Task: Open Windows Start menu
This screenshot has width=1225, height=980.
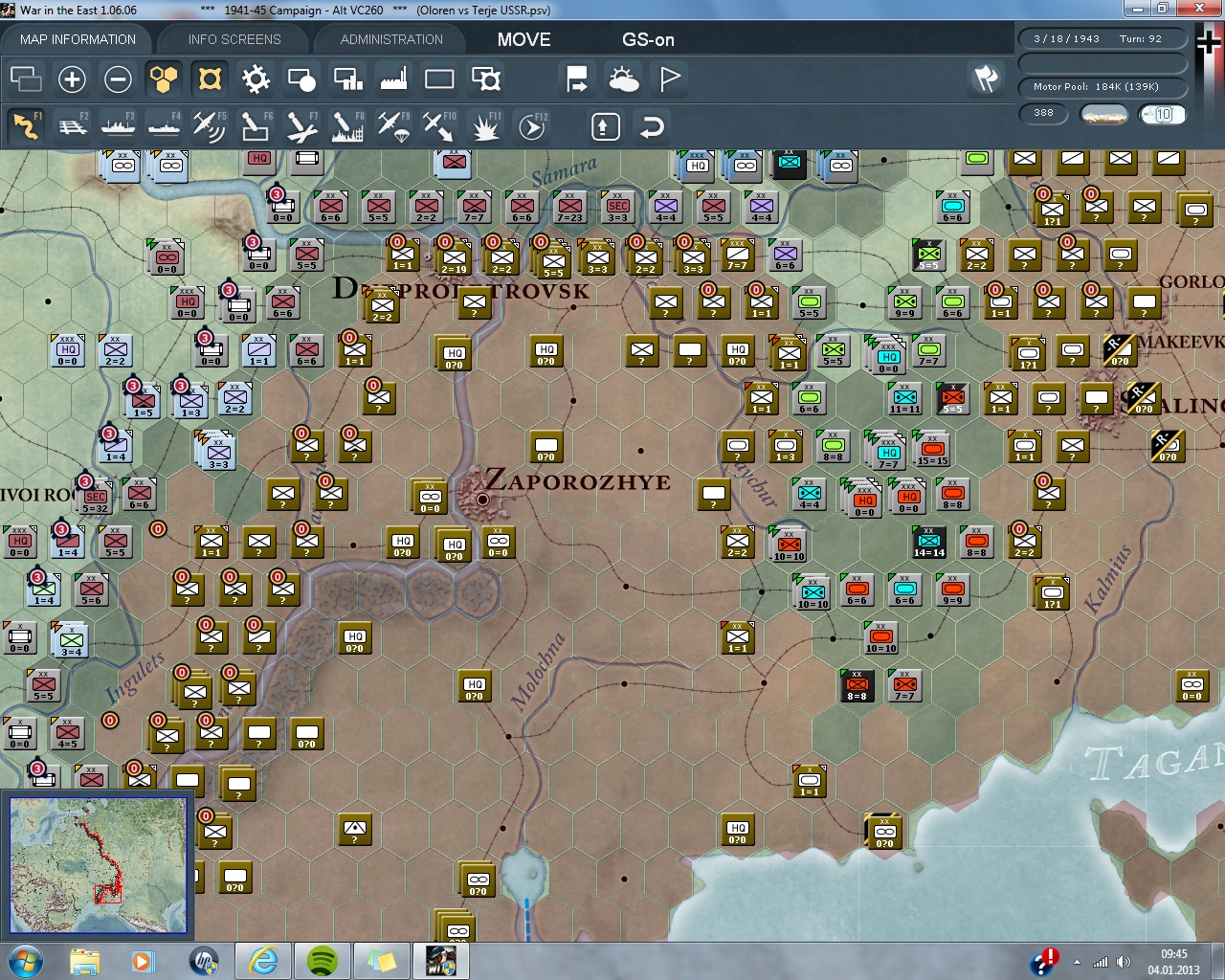Action: [x=24, y=961]
